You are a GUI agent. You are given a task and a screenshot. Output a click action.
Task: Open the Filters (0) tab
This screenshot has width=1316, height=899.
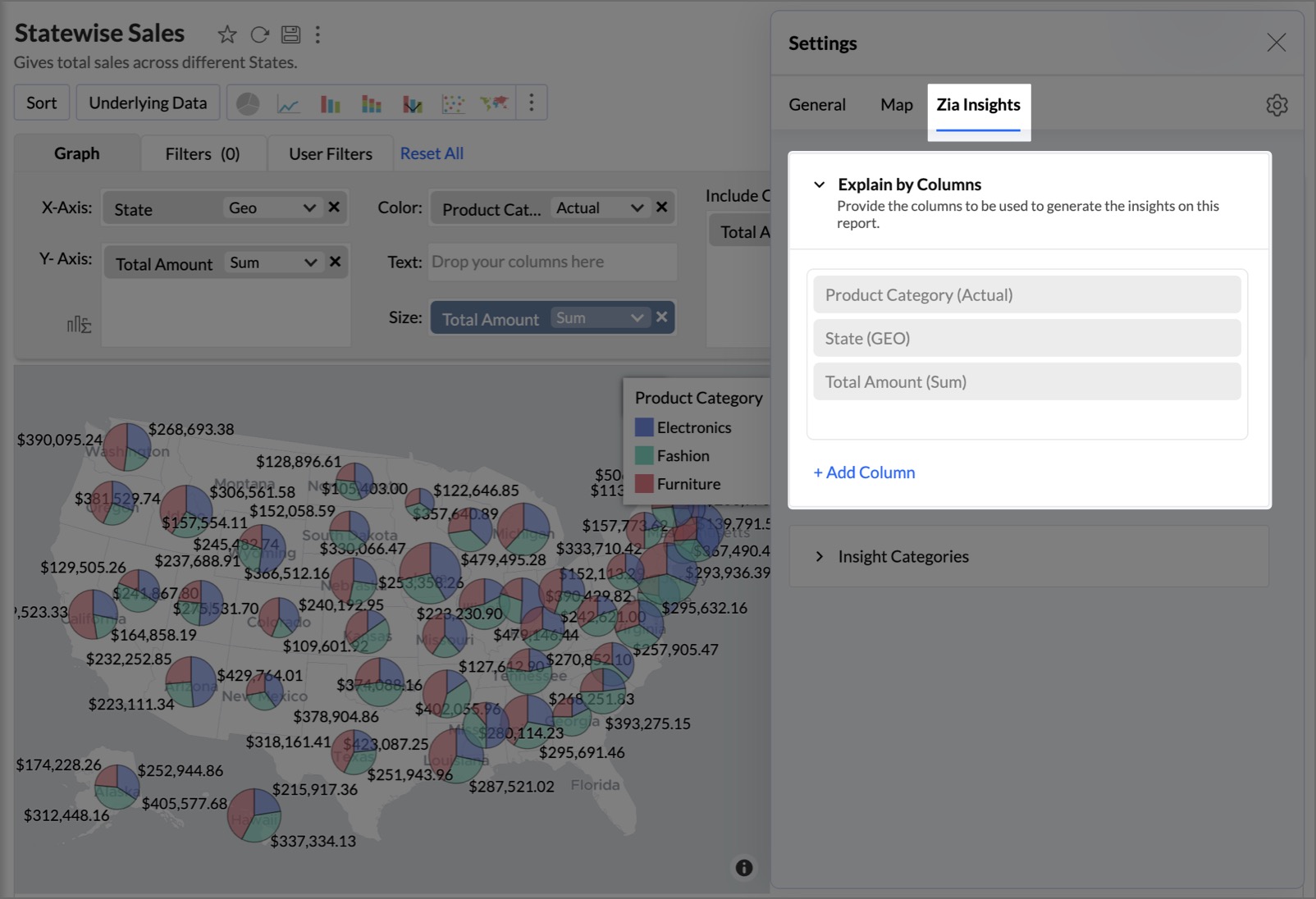(x=203, y=154)
